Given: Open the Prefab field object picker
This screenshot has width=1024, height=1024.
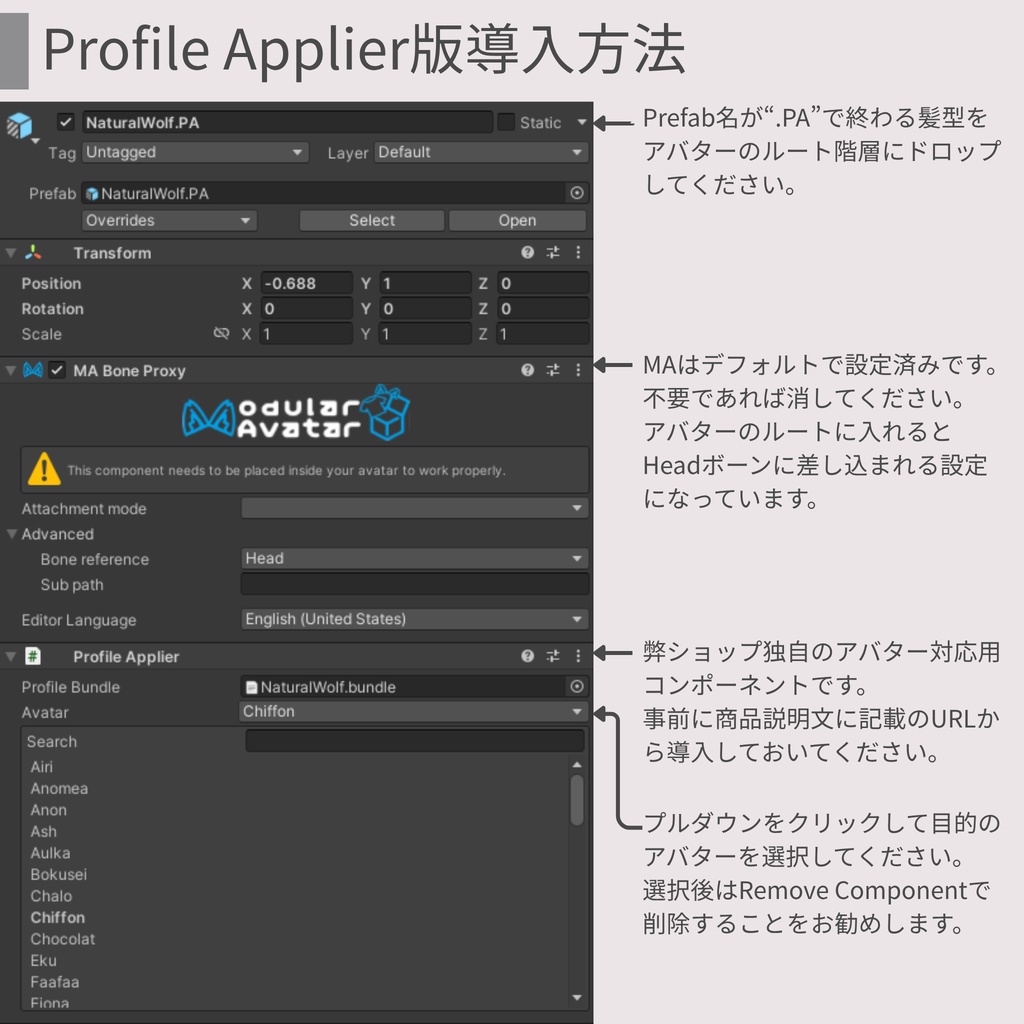Looking at the screenshot, I should [x=577, y=193].
